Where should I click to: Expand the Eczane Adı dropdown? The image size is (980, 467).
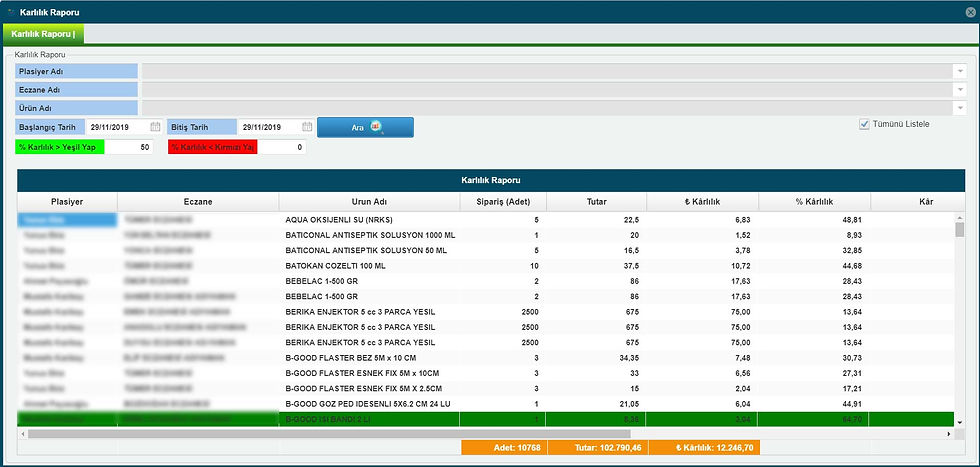[961, 90]
